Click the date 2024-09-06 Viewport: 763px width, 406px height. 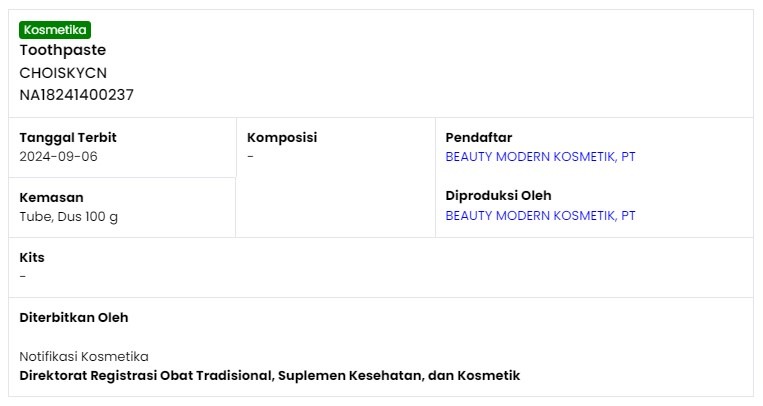point(58,156)
